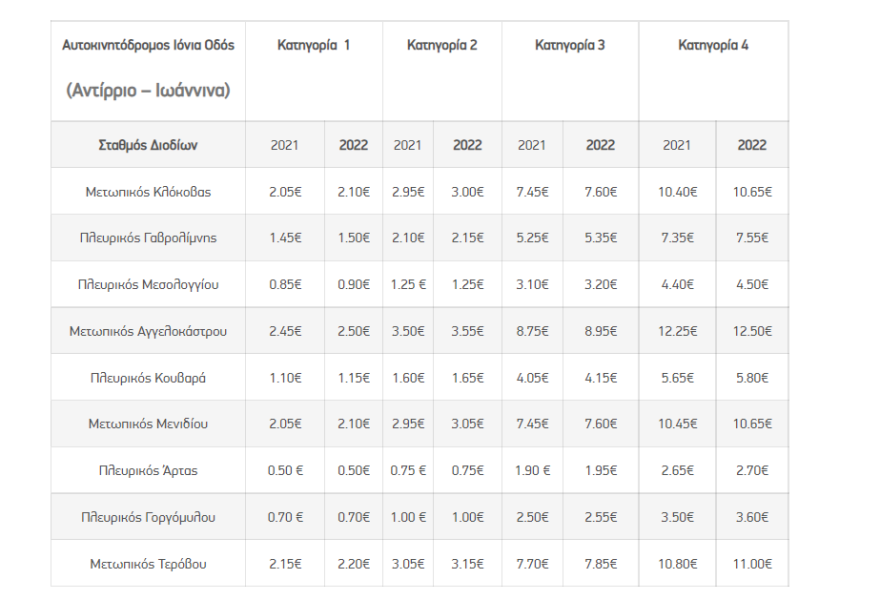Image resolution: width=880 pixels, height=600 pixels.
Task: Select the 5.35€ price for Γαβρολίμνης
Action: point(600,238)
